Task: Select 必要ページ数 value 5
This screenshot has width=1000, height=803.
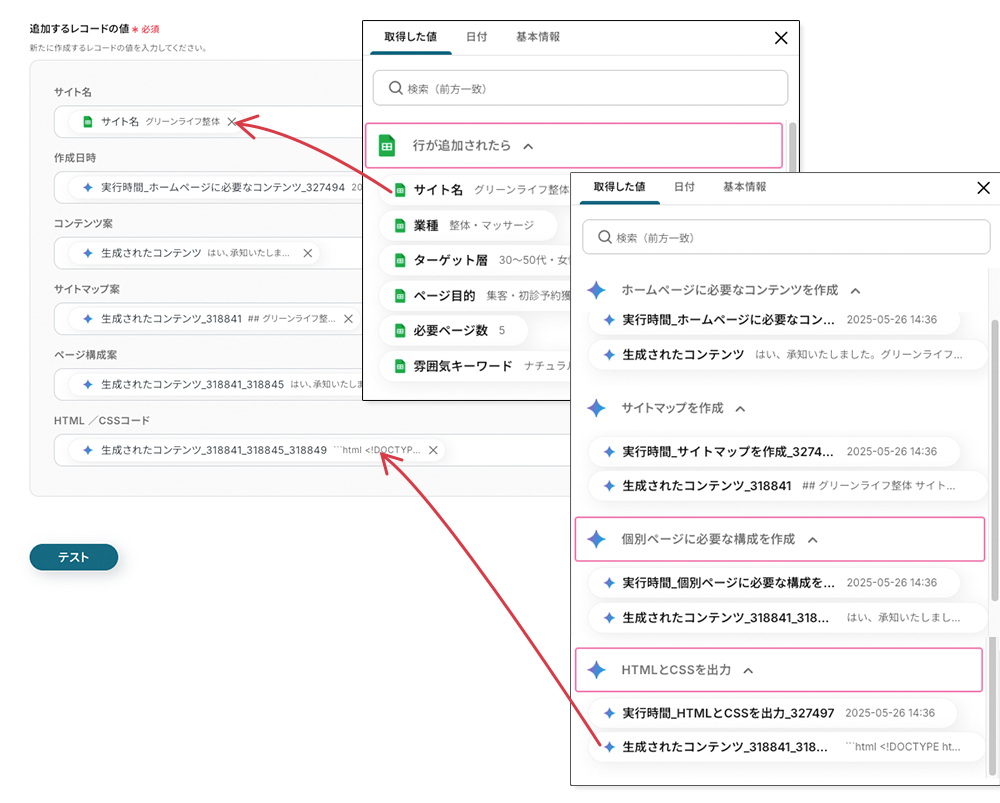Action: coord(453,330)
